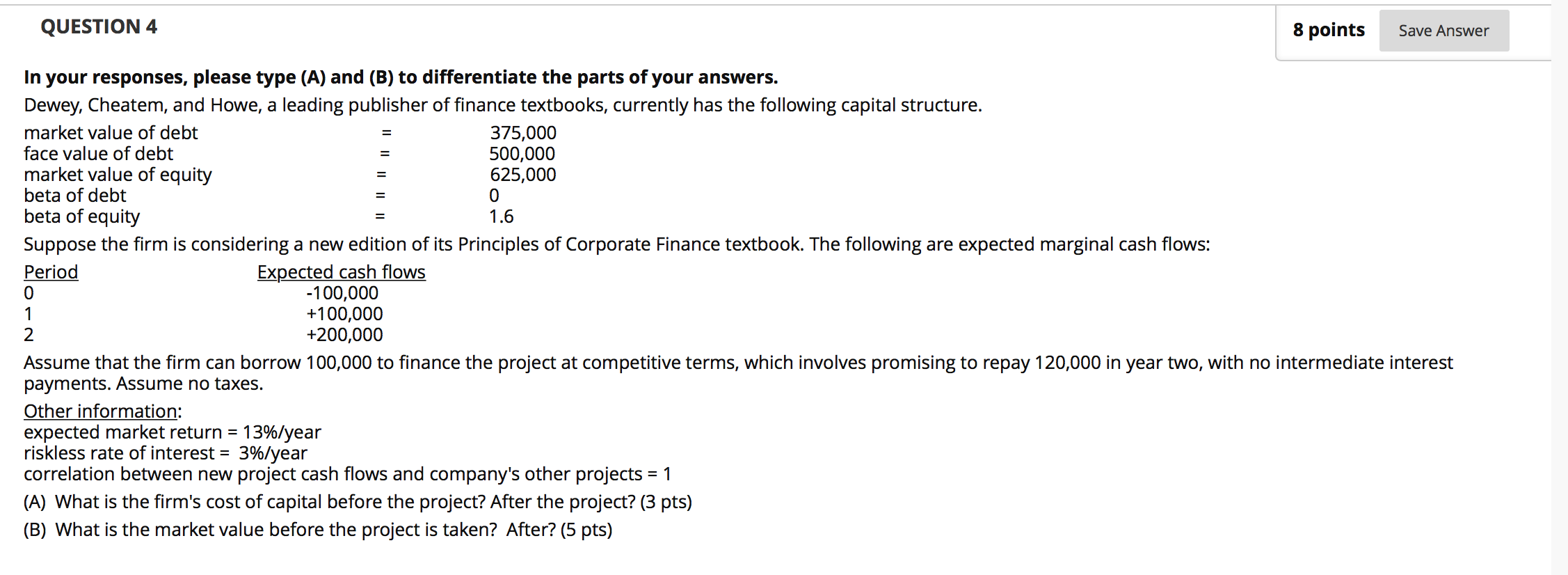Select the Expected cash flows column header
The height and width of the screenshot is (575, 1568).
tap(341, 272)
